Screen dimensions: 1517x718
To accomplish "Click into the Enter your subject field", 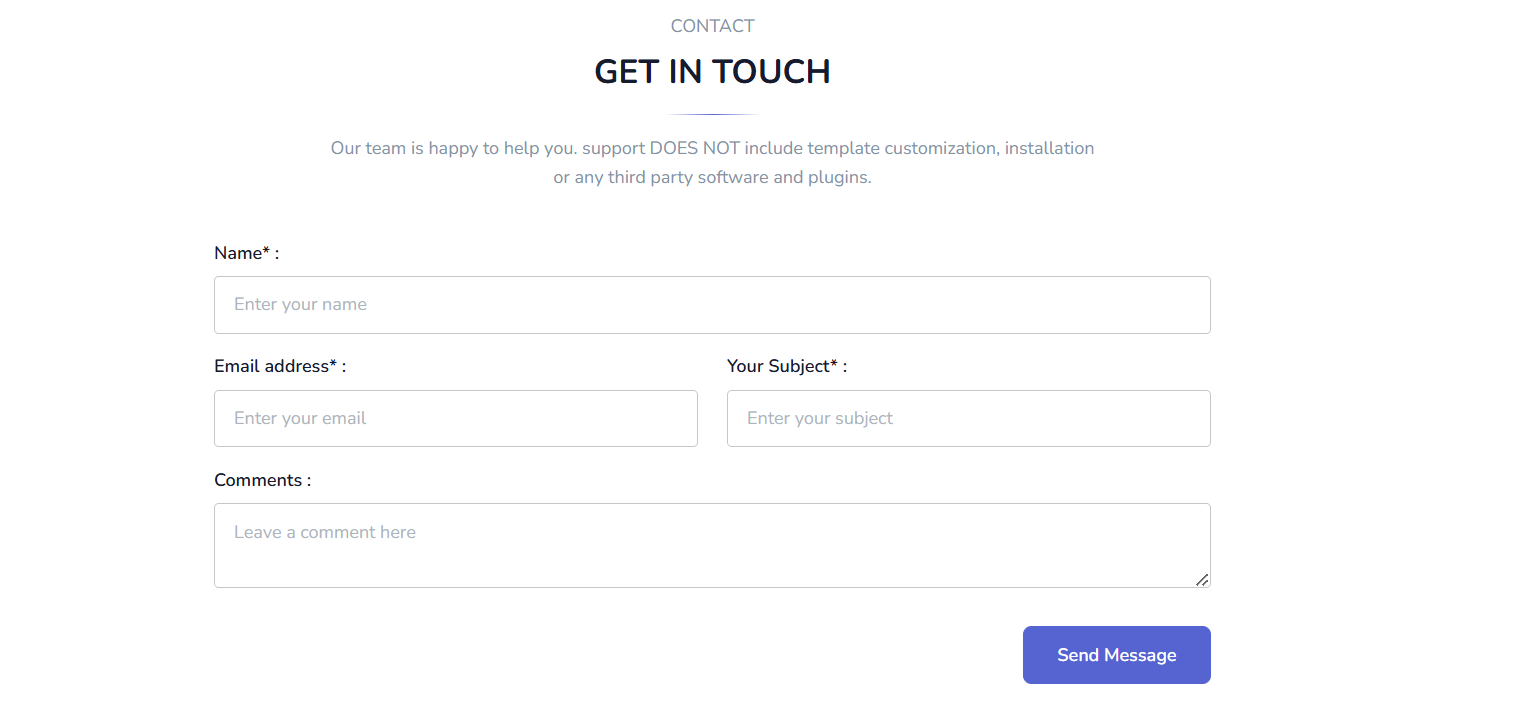I will point(969,418).
